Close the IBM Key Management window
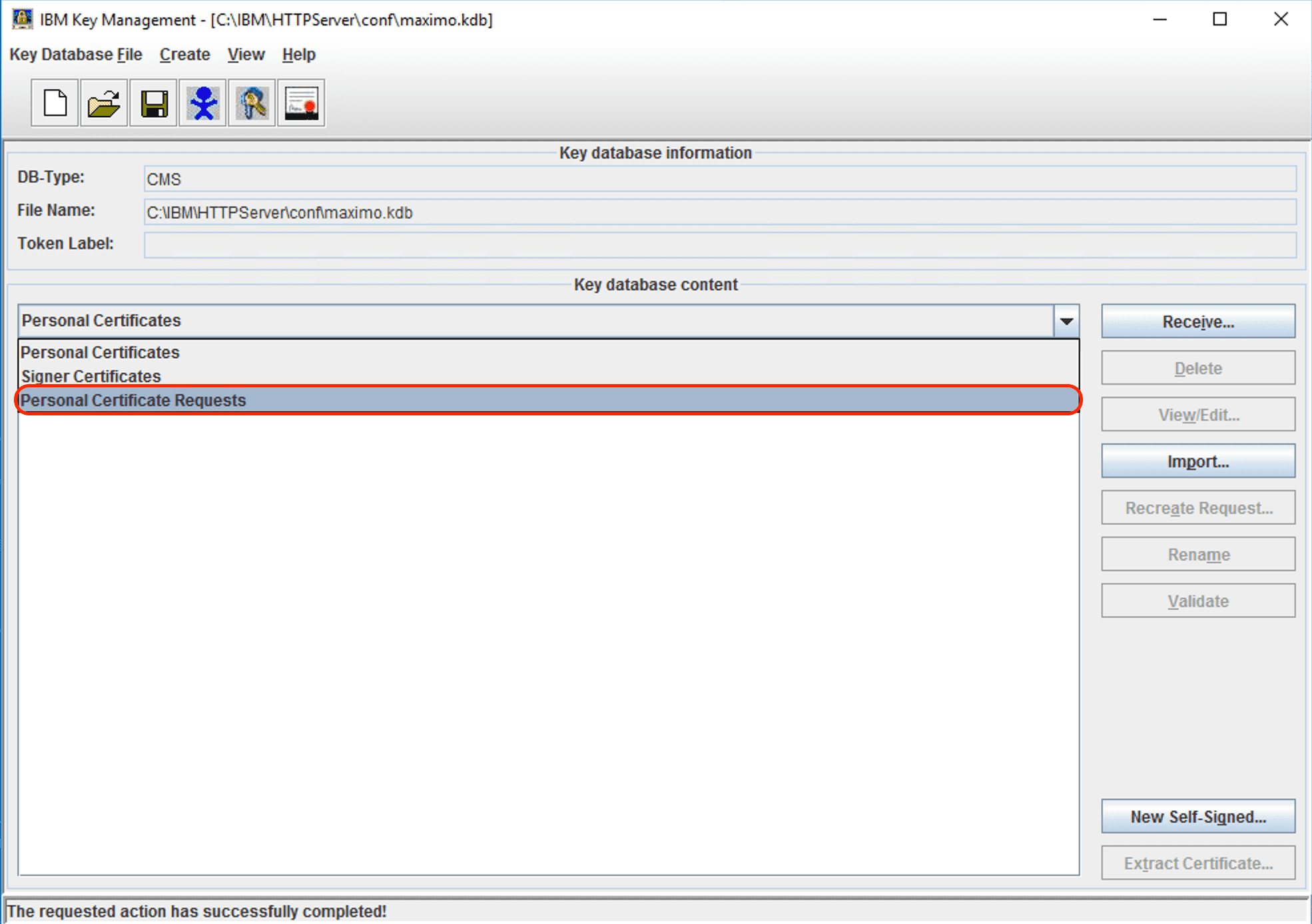Screen dimensions: 1312x924 pos(1280,19)
